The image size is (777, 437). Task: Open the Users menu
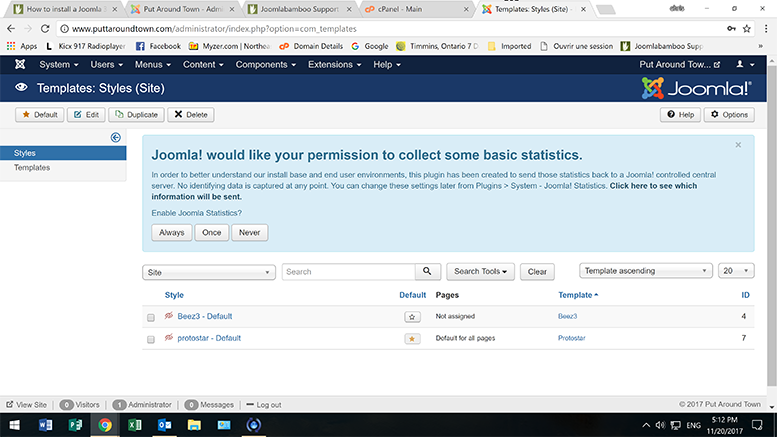pos(106,64)
